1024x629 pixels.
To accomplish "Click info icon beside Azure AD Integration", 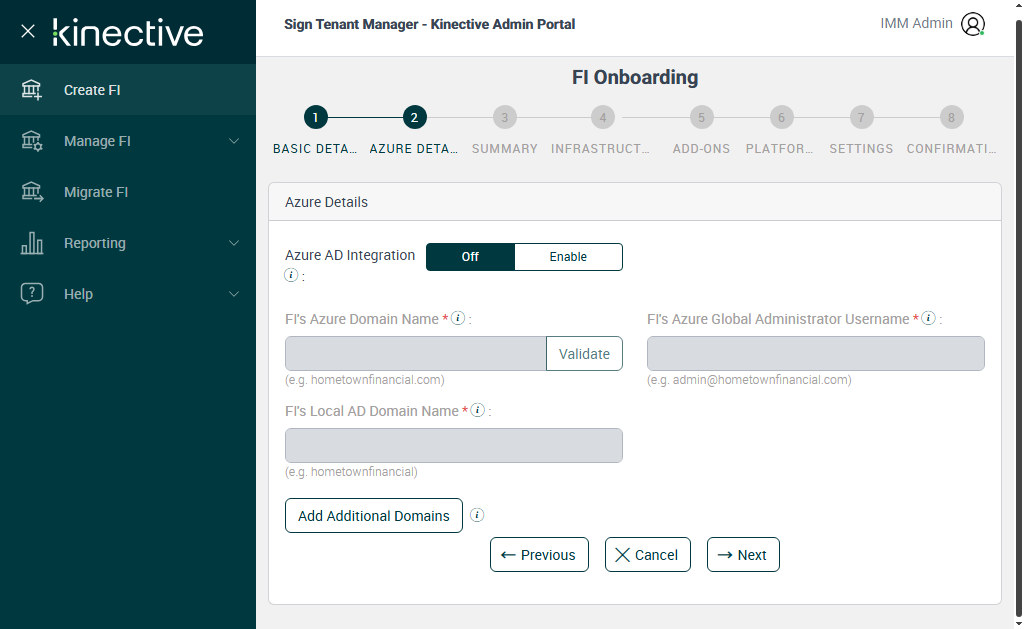I will pos(291,275).
